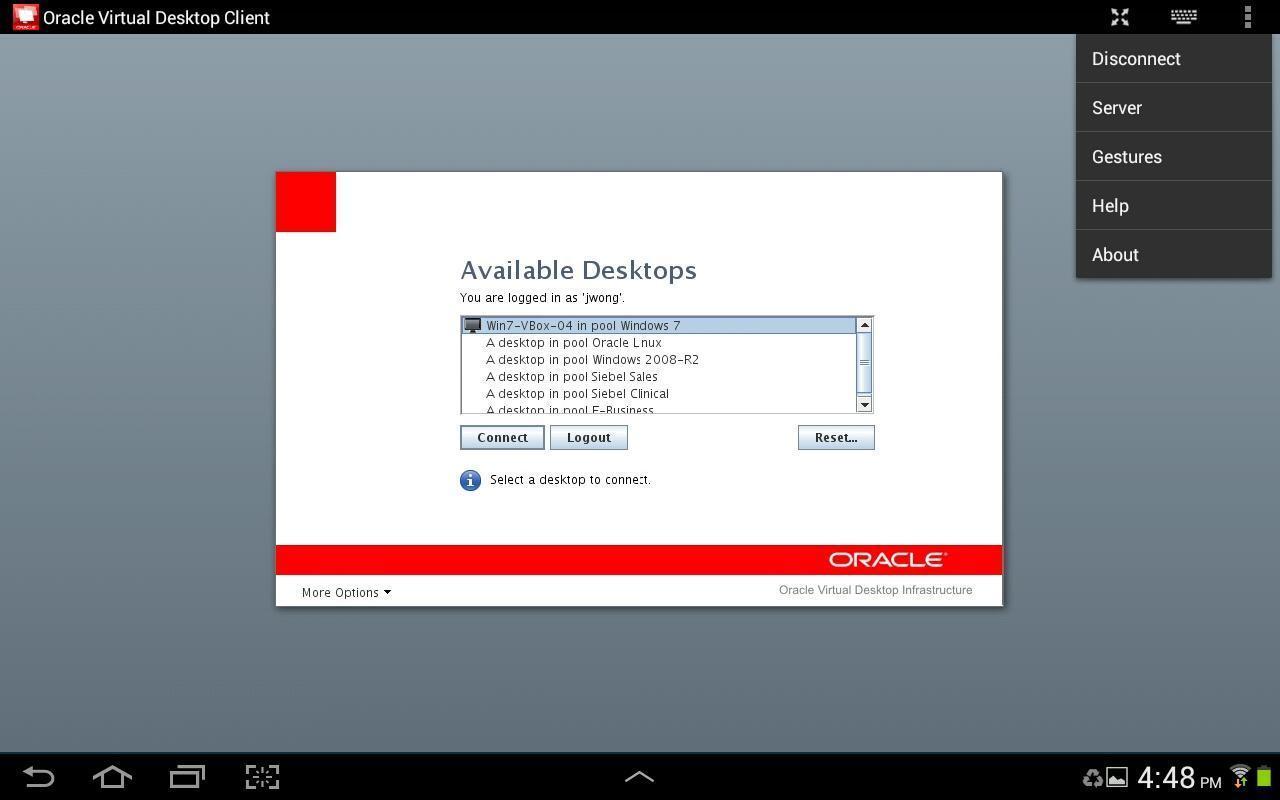
Task: Click the desktop list scroll-up arrow
Action: coord(865,325)
